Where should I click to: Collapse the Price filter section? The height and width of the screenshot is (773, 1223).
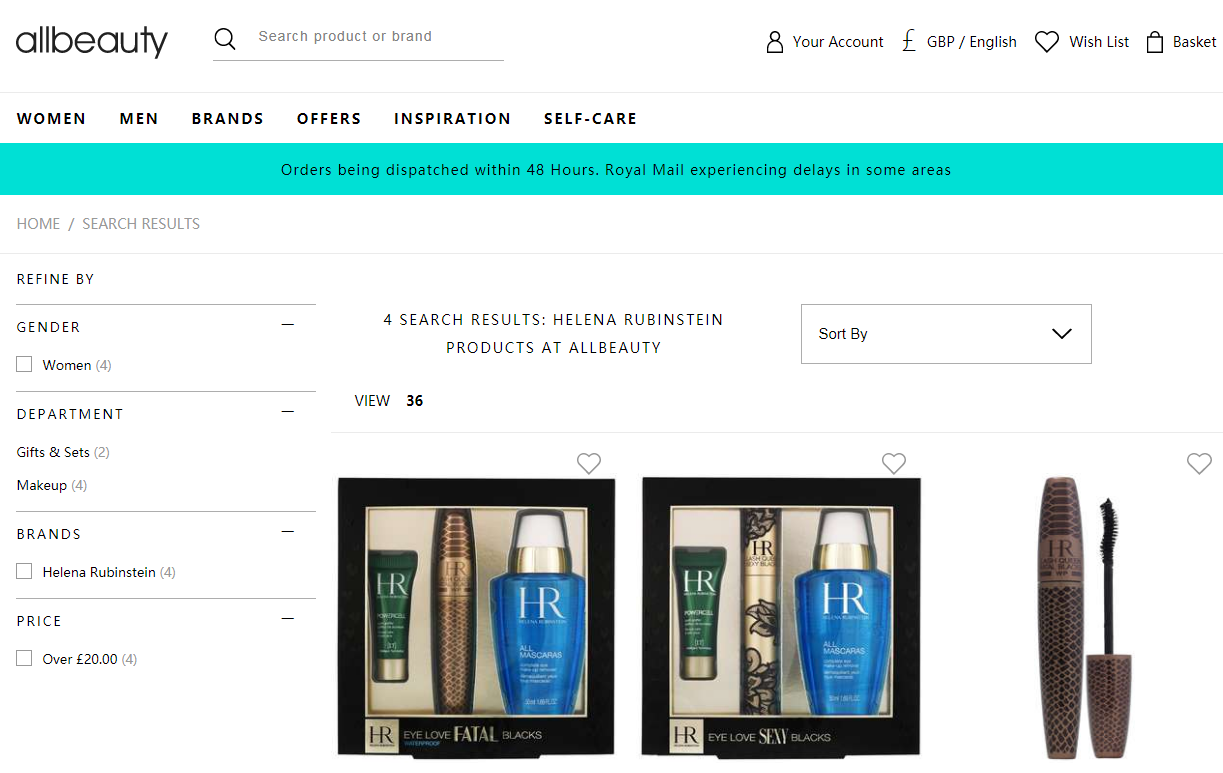tap(288, 619)
